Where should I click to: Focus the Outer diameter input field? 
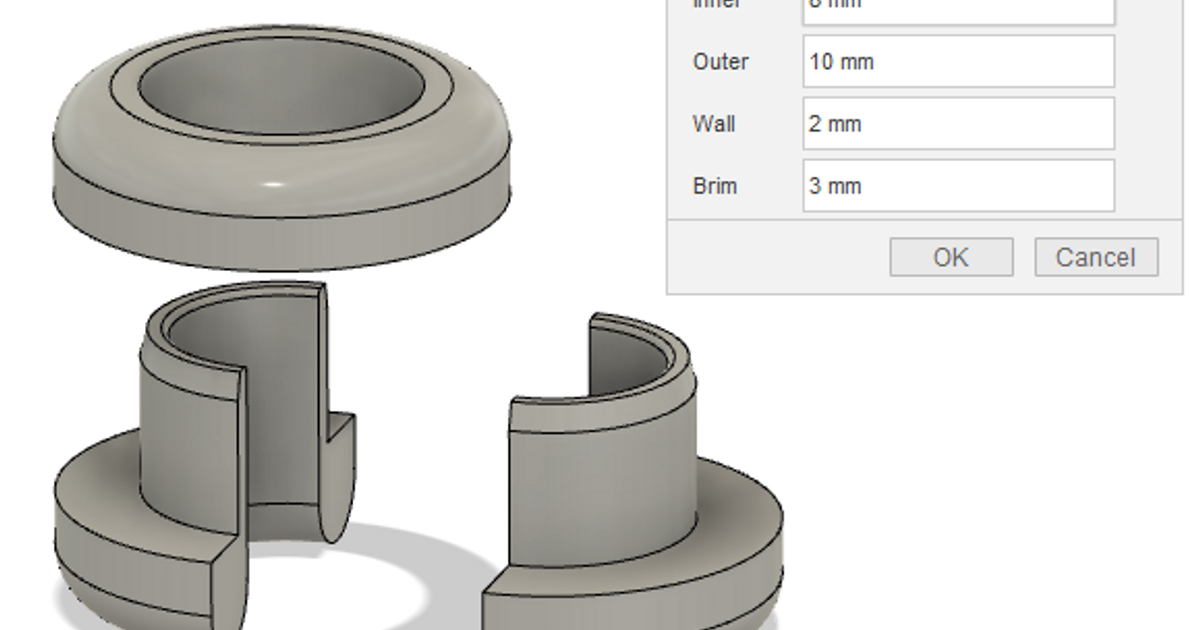tap(958, 62)
